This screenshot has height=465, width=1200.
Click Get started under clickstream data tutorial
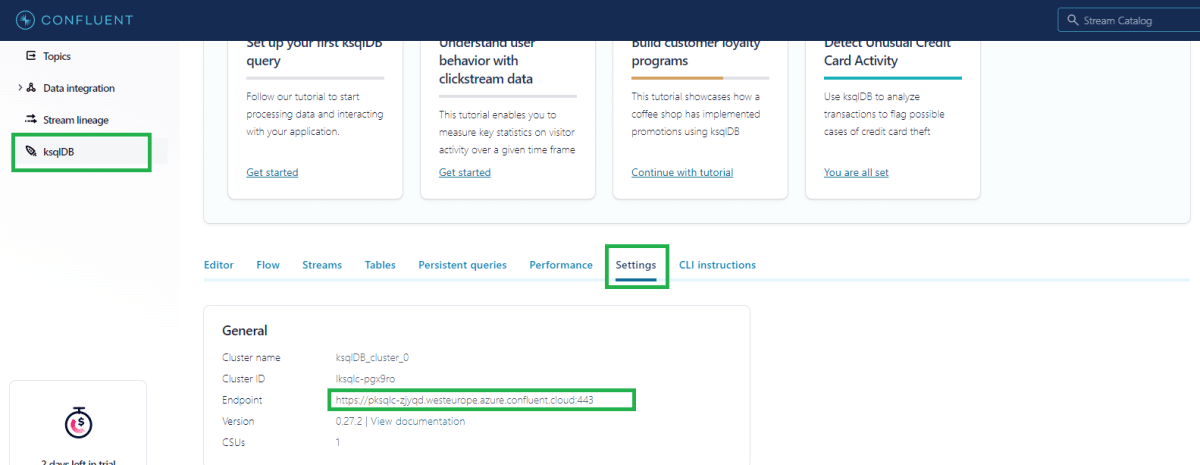click(x=465, y=172)
